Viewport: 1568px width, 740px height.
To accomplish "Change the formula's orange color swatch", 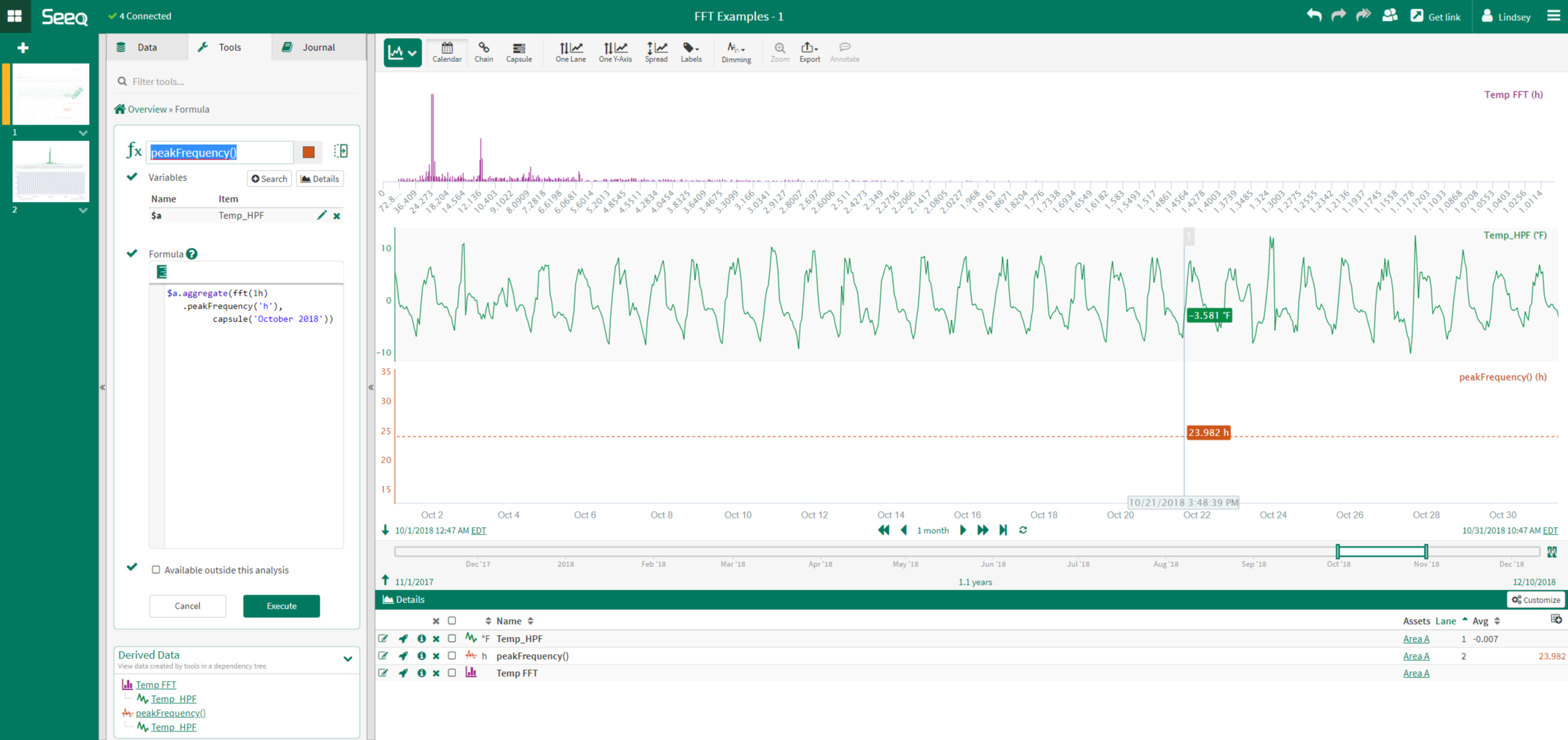I will 307,152.
